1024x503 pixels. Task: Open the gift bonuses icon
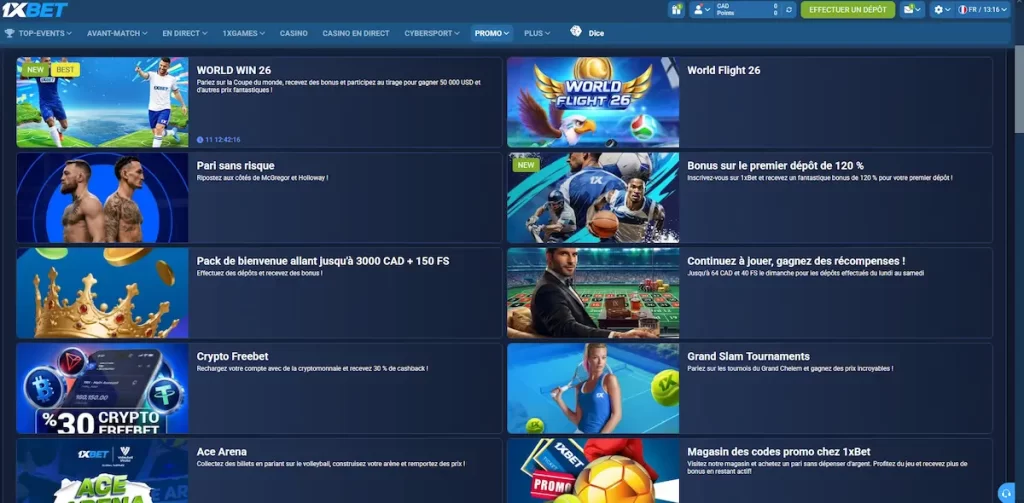point(676,10)
